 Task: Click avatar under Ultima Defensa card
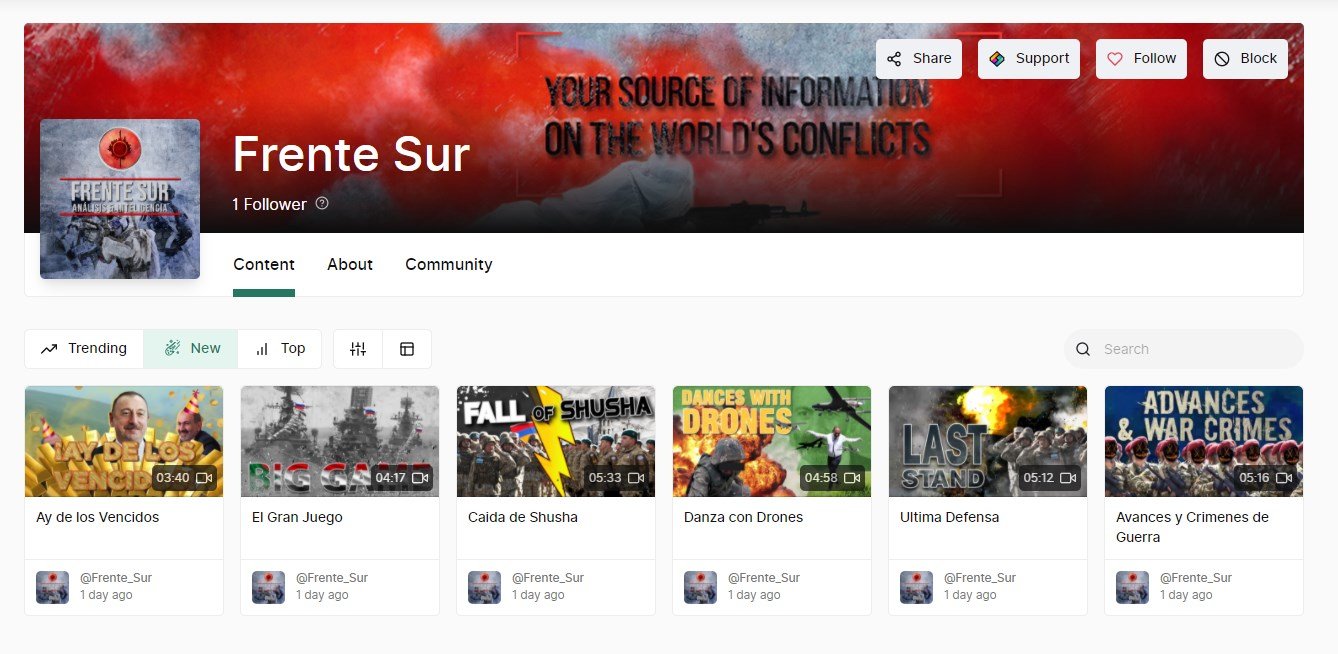(x=916, y=587)
